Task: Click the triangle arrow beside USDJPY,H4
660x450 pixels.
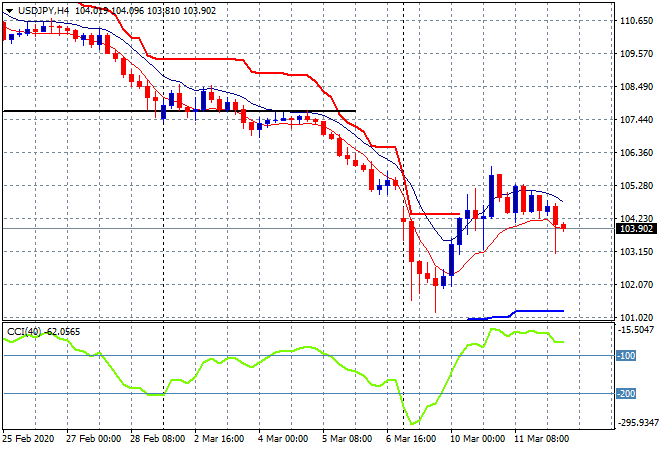Action: coord(9,9)
